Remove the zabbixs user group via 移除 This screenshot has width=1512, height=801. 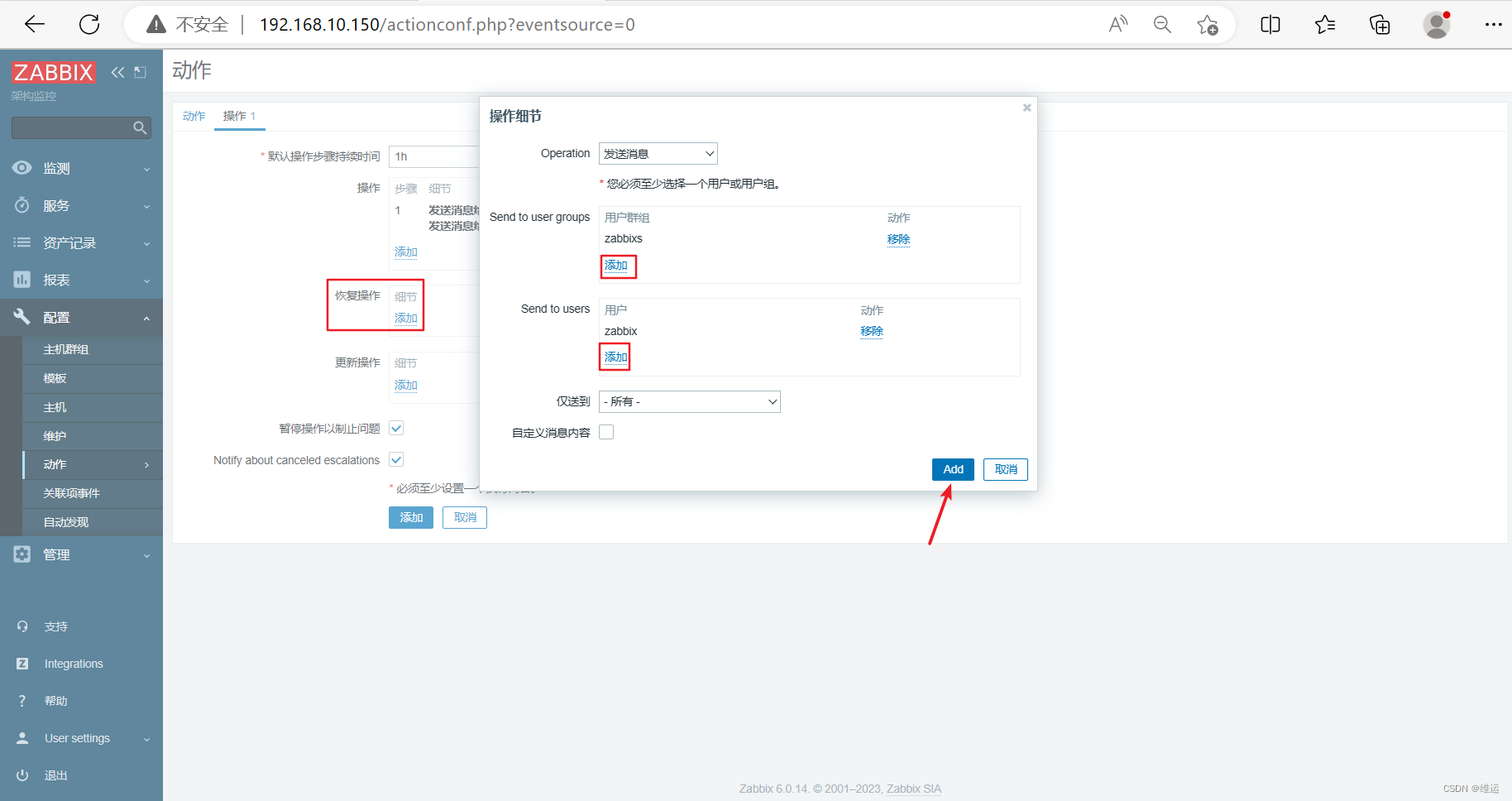[x=898, y=239]
